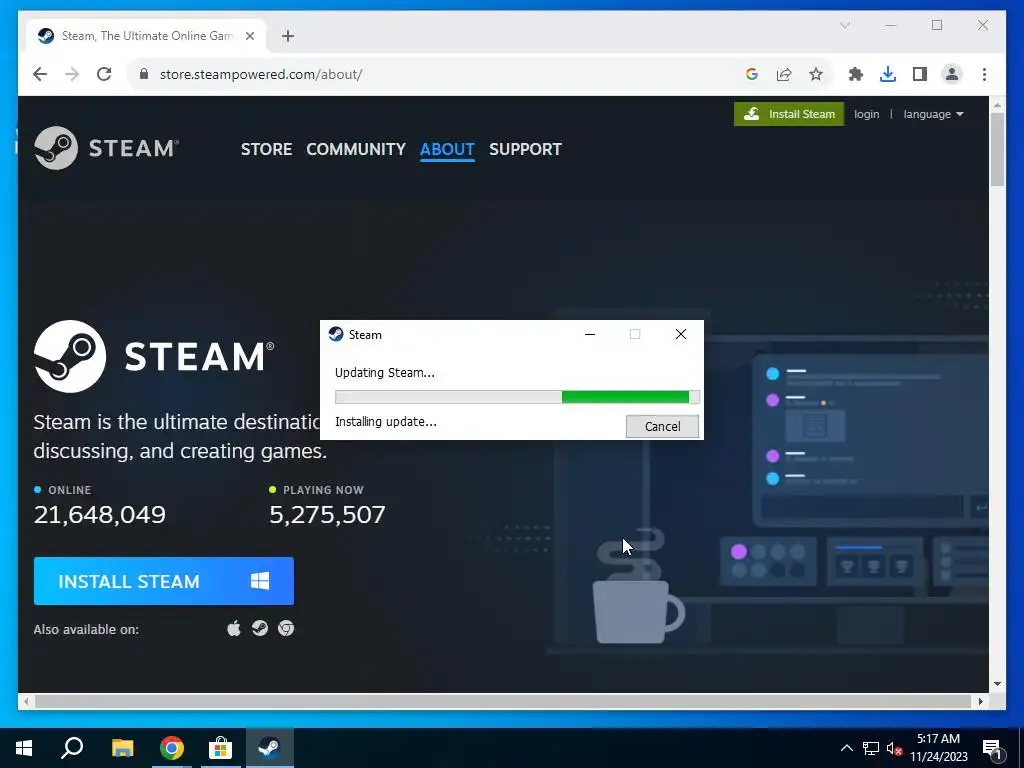The image size is (1024, 768).
Task: Click the 'Installing update...' status text
Action: [x=386, y=422]
